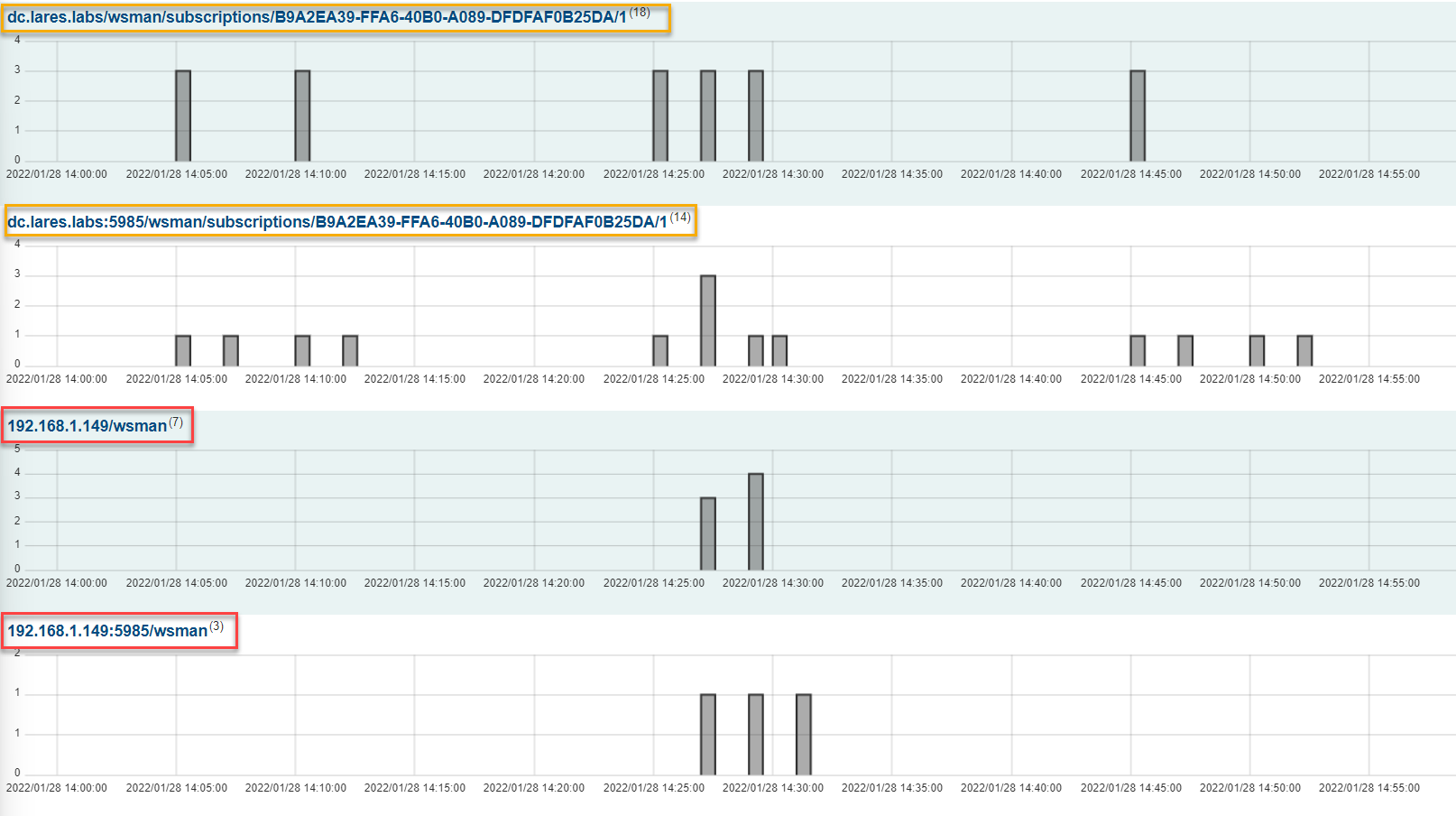This screenshot has height=816, width=1456.
Task: Select the rightmost bar in the 192.168.1.149:5985 chart
Action: (804, 734)
